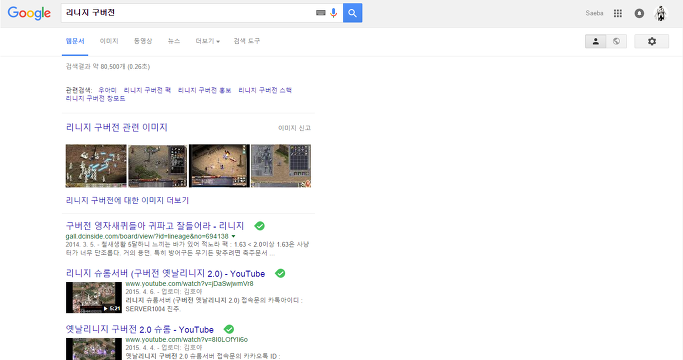Show private results with person icon
The height and width of the screenshot is (360, 683).
(x=595, y=41)
